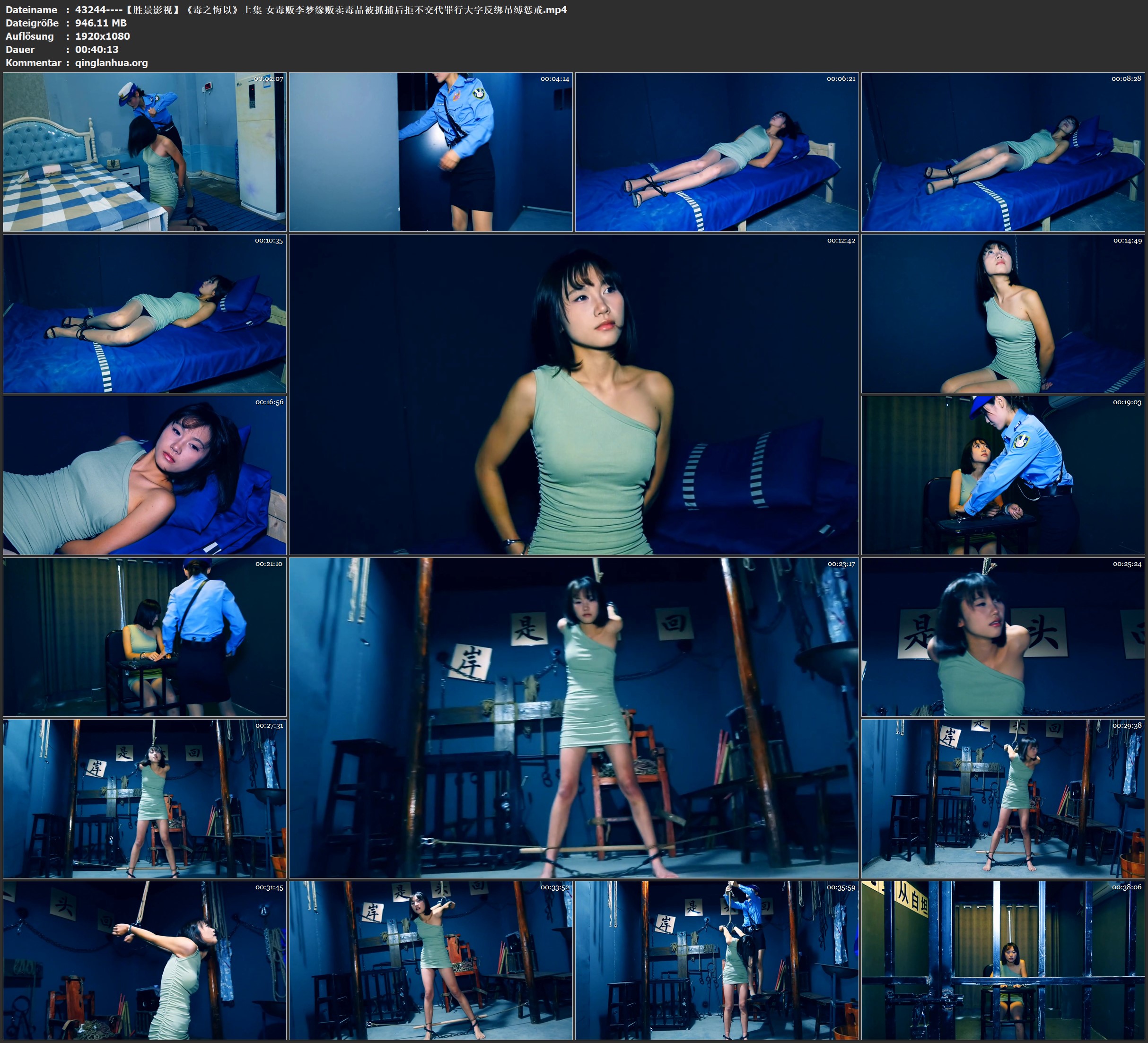
Task: Select the thumbnail at 00:29:38
Action: point(1003,799)
